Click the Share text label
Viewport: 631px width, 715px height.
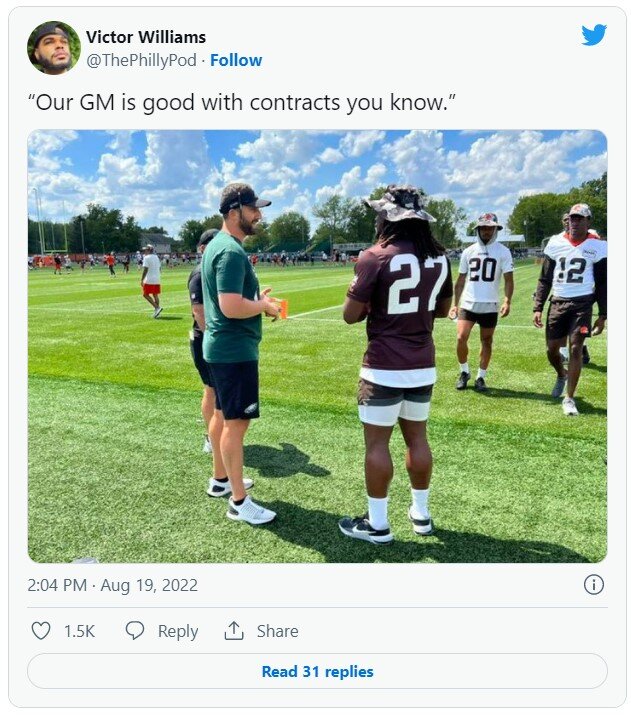pyautogui.click(x=277, y=631)
